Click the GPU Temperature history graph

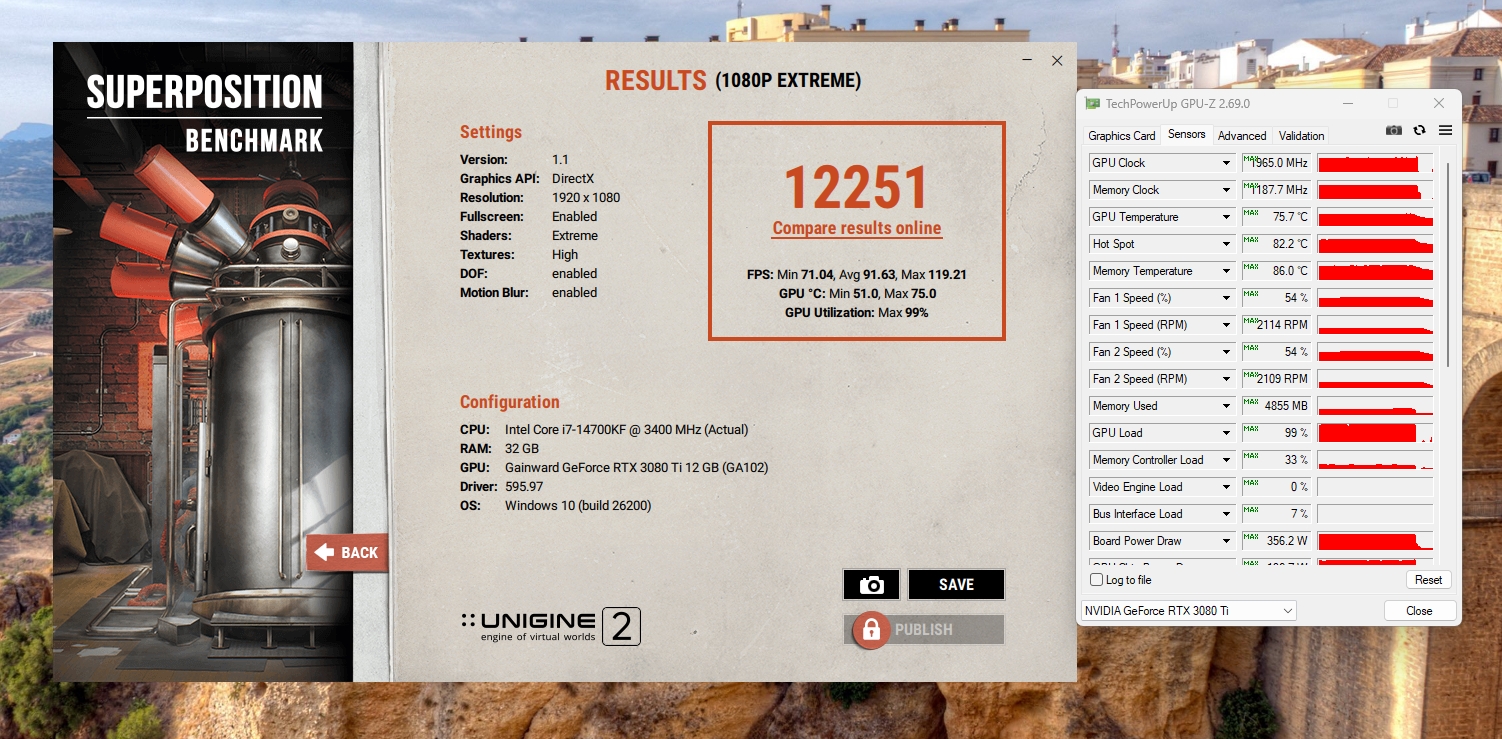(x=1375, y=217)
